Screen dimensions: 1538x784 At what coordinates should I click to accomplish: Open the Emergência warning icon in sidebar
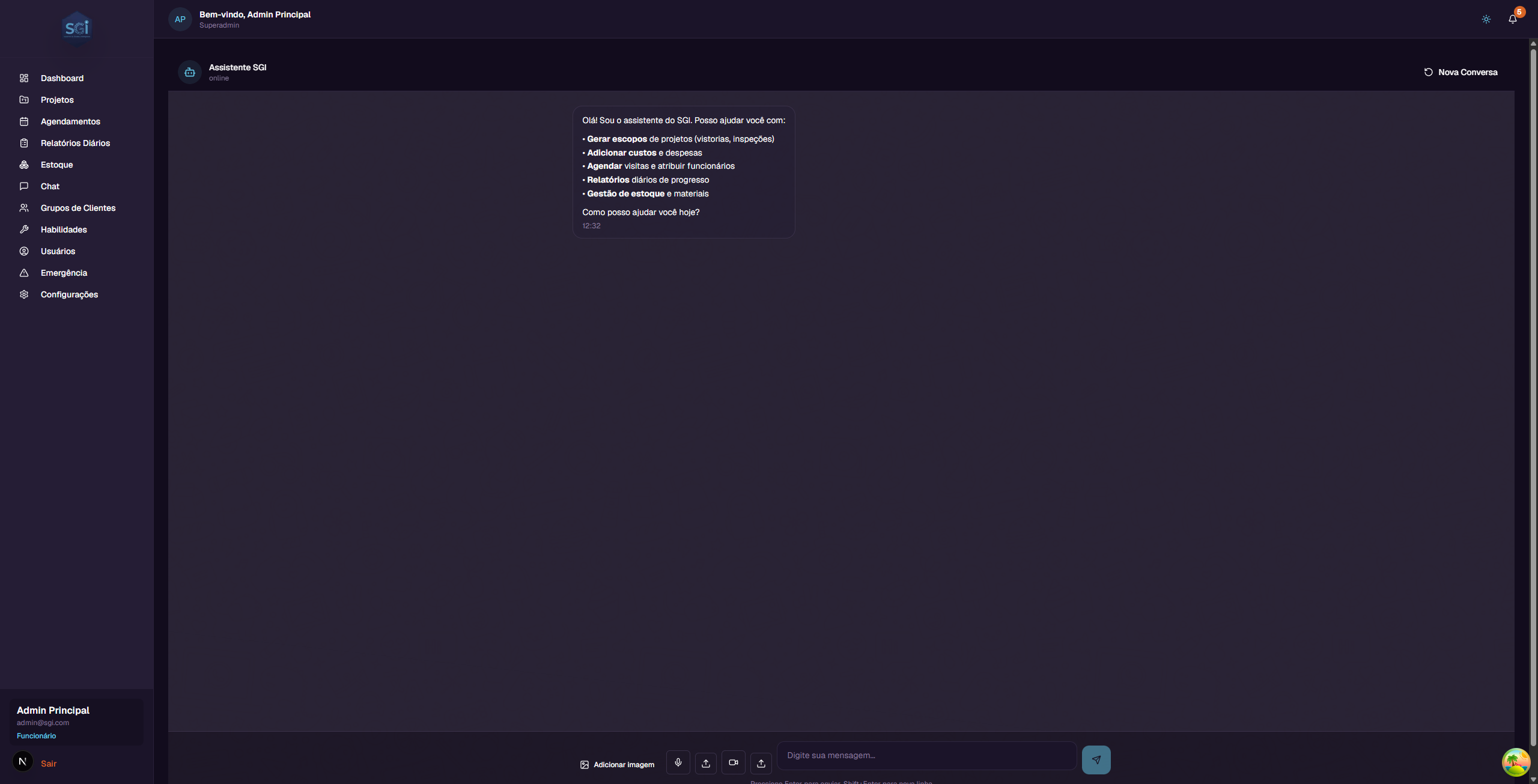(x=23, y=273)
